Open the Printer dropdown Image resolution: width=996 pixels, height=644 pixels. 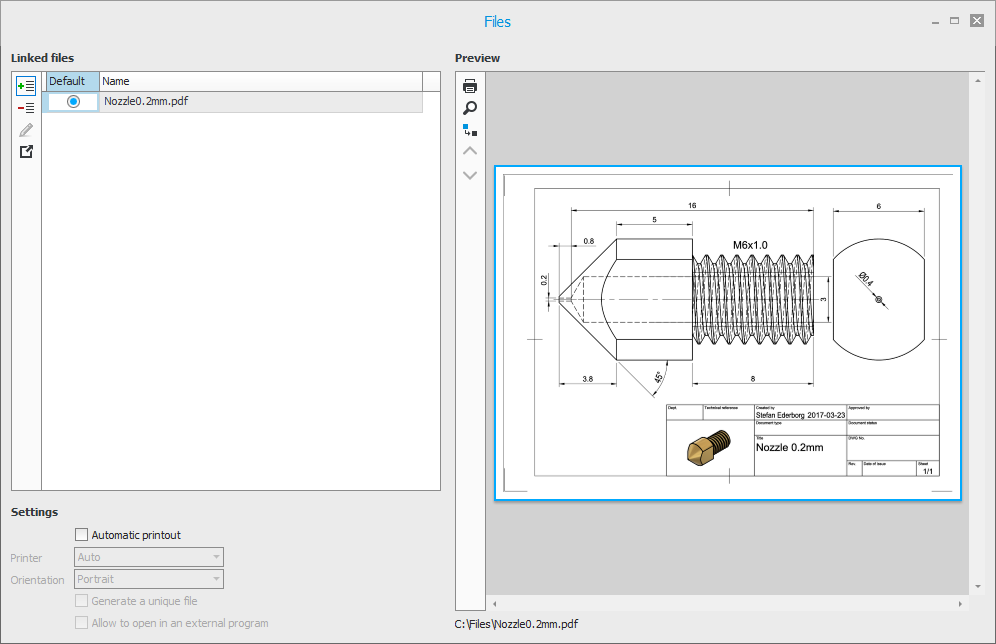point(149,557)
